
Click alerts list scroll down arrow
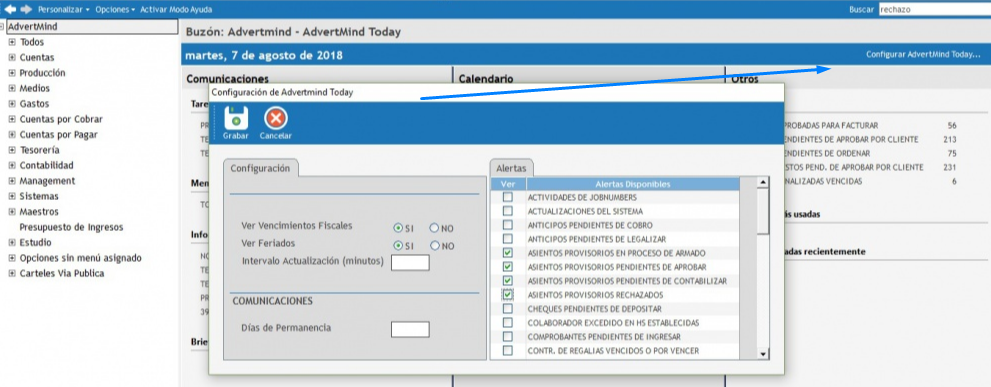point(763,354)
